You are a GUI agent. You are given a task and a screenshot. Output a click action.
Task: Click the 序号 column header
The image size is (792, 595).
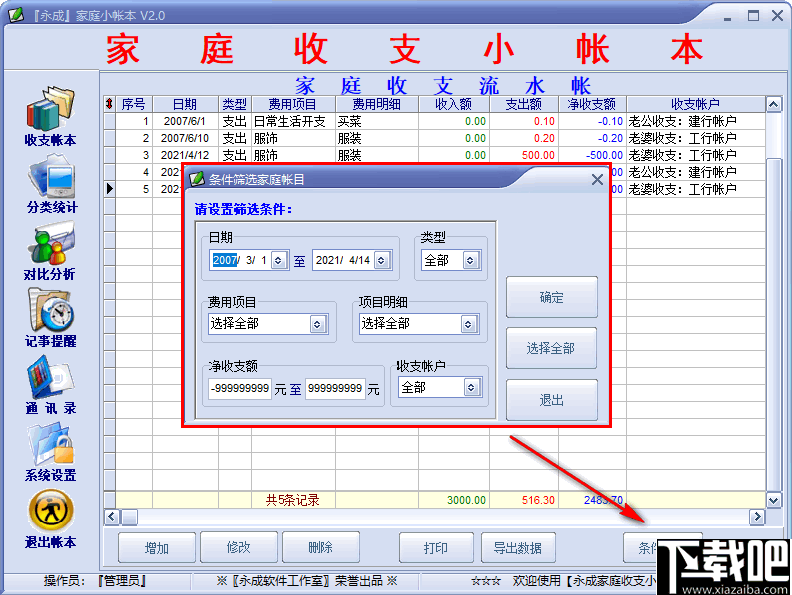point(133,104)
